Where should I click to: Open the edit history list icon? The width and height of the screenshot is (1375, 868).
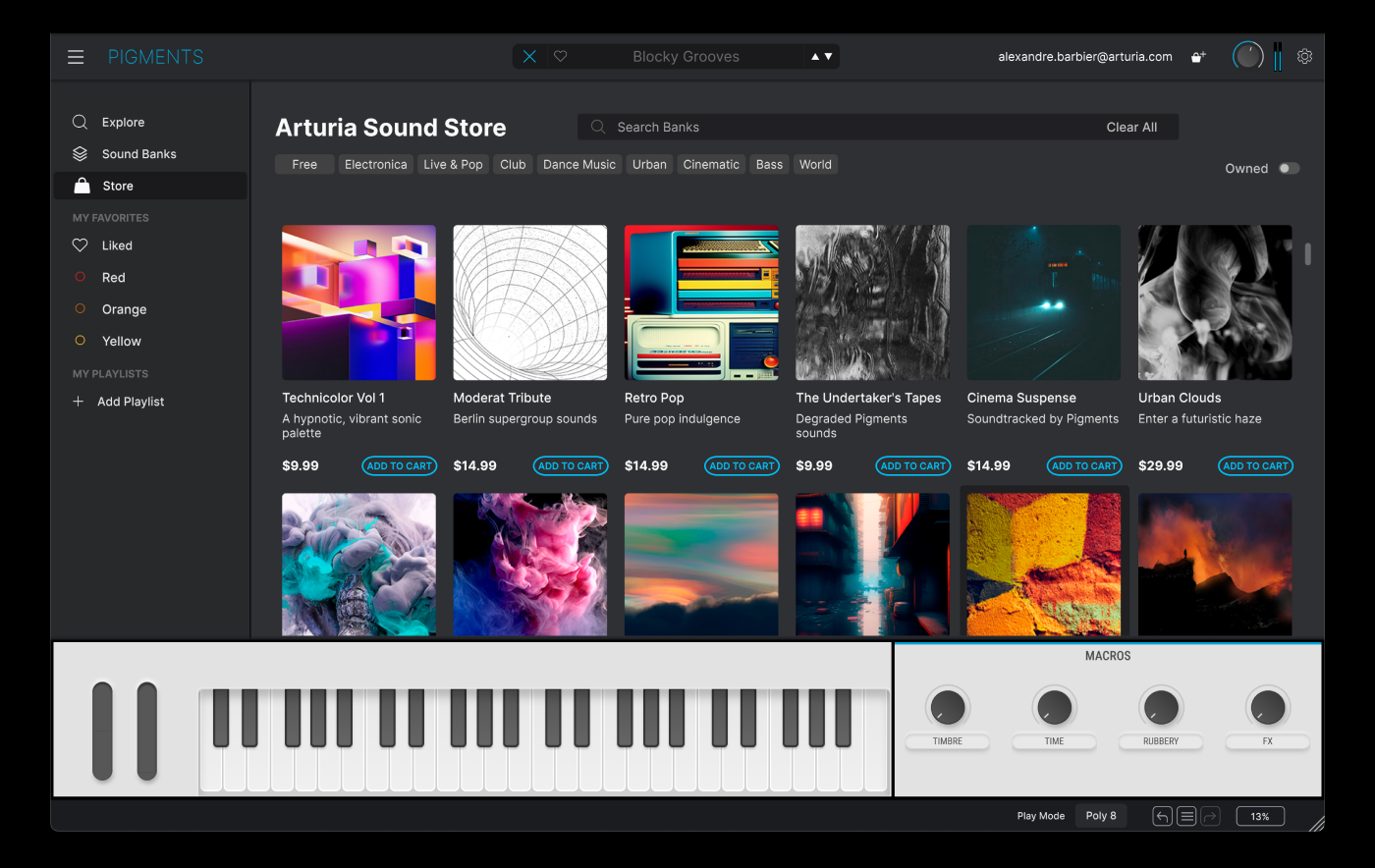coord(1186,816)
